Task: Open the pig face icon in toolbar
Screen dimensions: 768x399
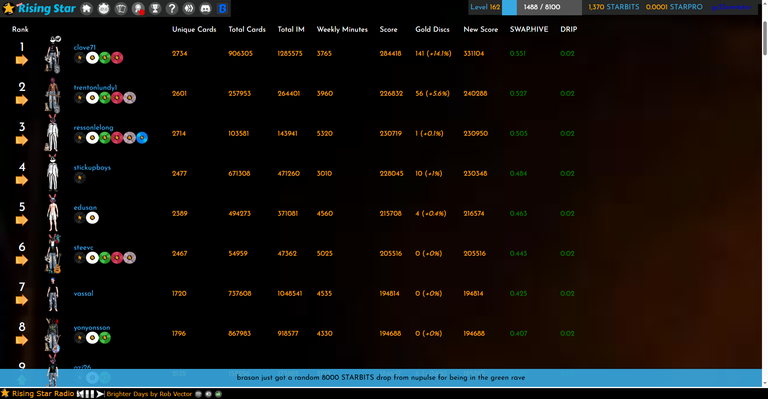Action: pyautogui.click(x=104, y=8)
